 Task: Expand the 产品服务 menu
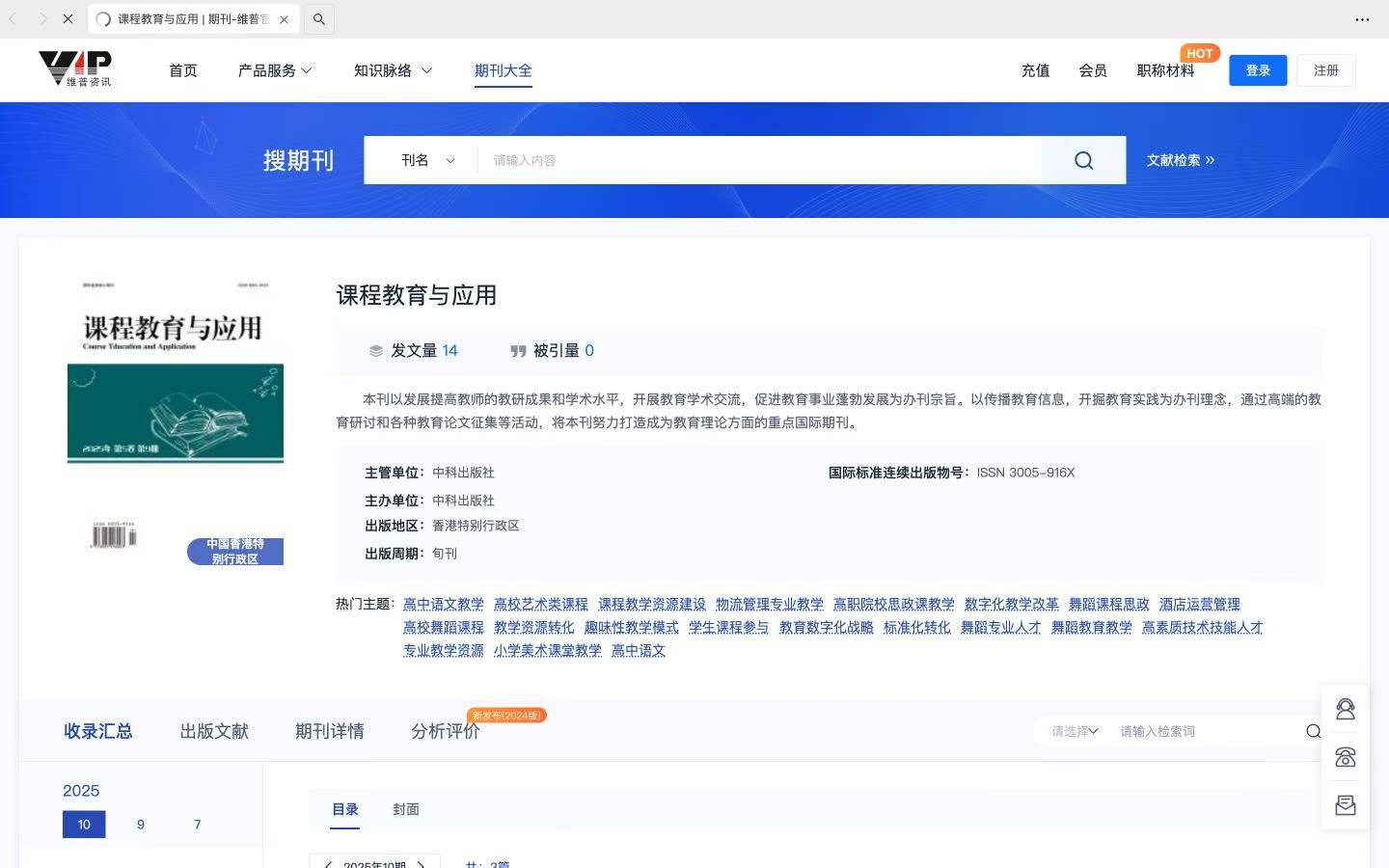tap(275, 70)
